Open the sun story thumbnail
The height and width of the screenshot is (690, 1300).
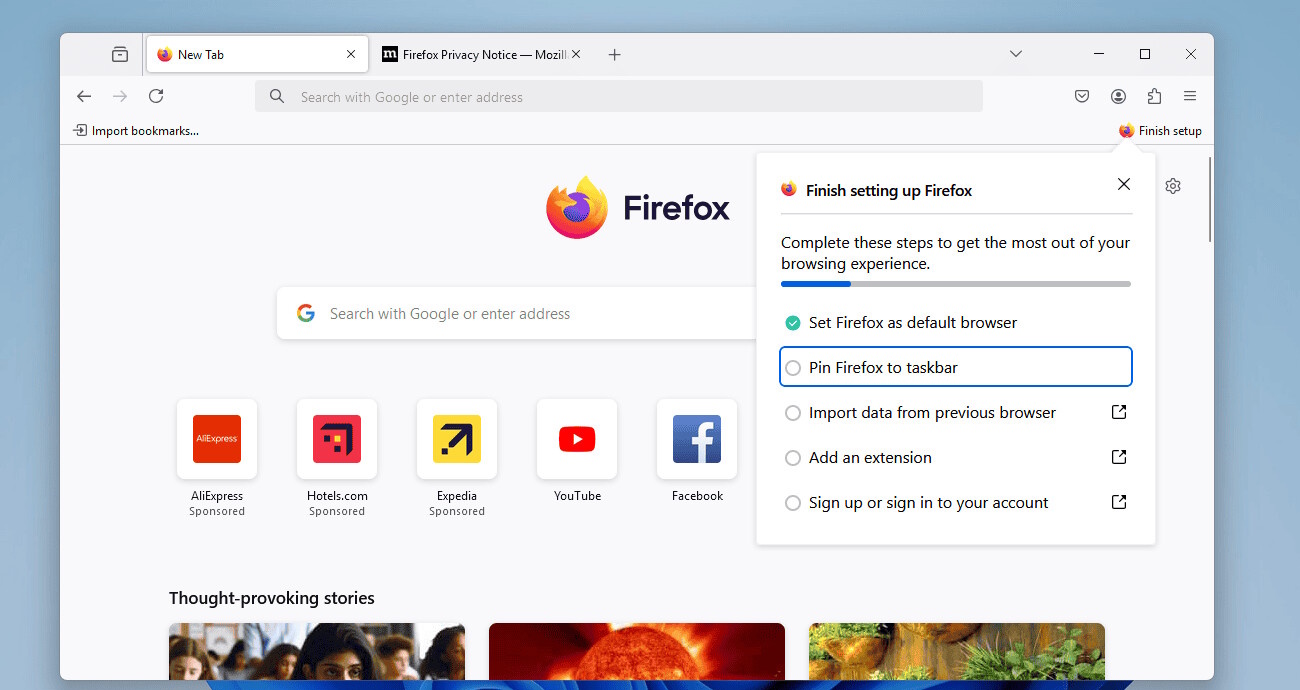(x=637, y=652)
